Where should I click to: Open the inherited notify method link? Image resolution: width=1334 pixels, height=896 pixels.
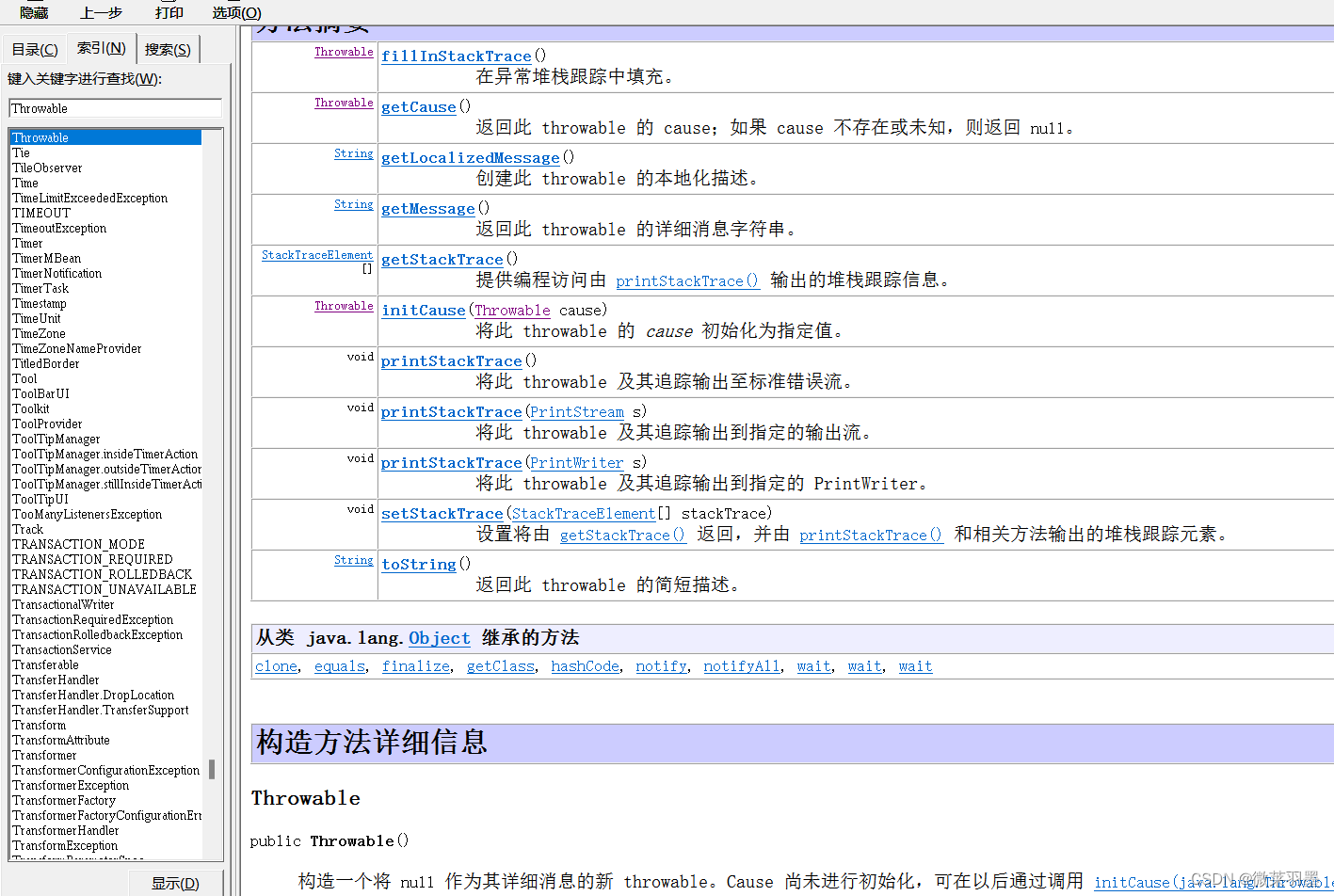661,666
